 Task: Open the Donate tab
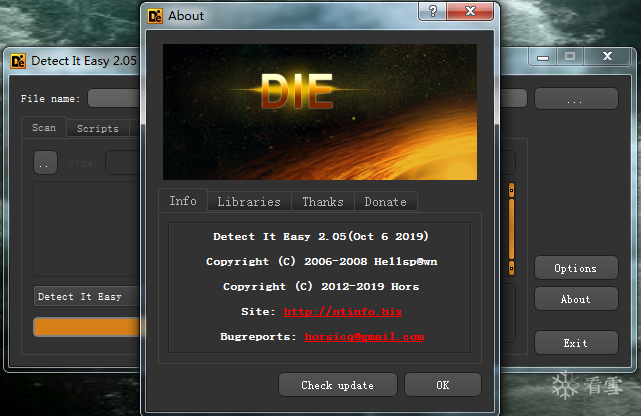(x=385, y=202)
